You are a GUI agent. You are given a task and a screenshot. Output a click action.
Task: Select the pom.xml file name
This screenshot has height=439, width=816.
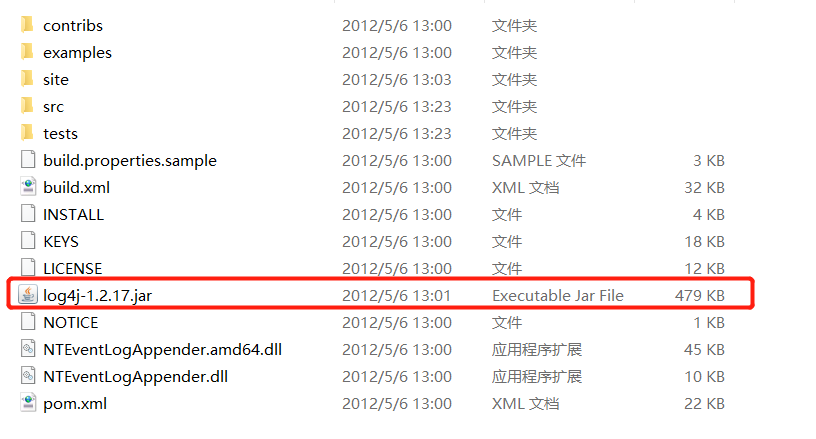pyautogui.click(x=75, y=404)
